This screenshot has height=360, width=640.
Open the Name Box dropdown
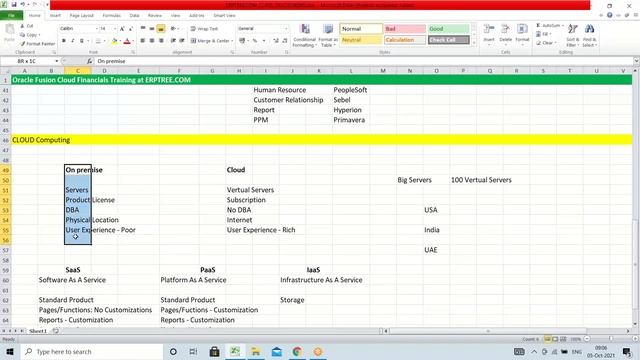[x=57, y=61]
